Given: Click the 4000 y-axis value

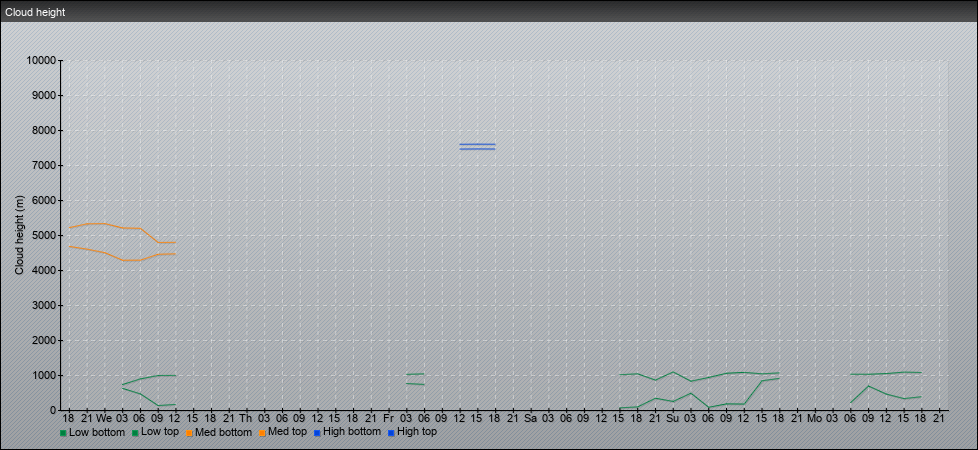Looking at the screenshot, I should click(44, 270).
